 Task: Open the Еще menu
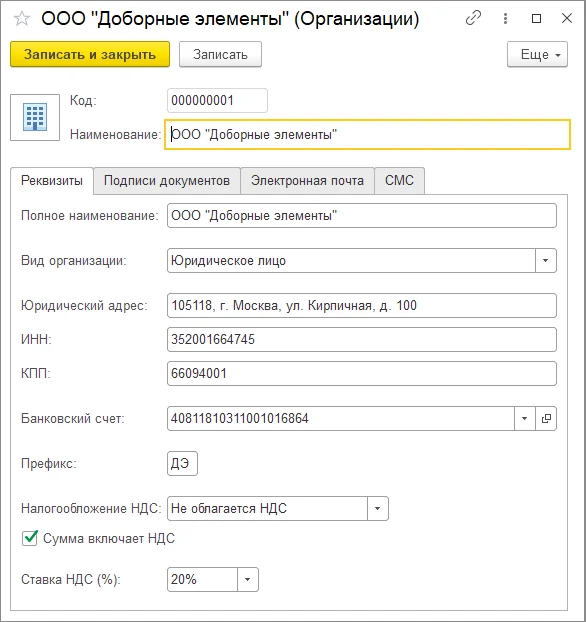pyautogui.click(x=537, y=54)
